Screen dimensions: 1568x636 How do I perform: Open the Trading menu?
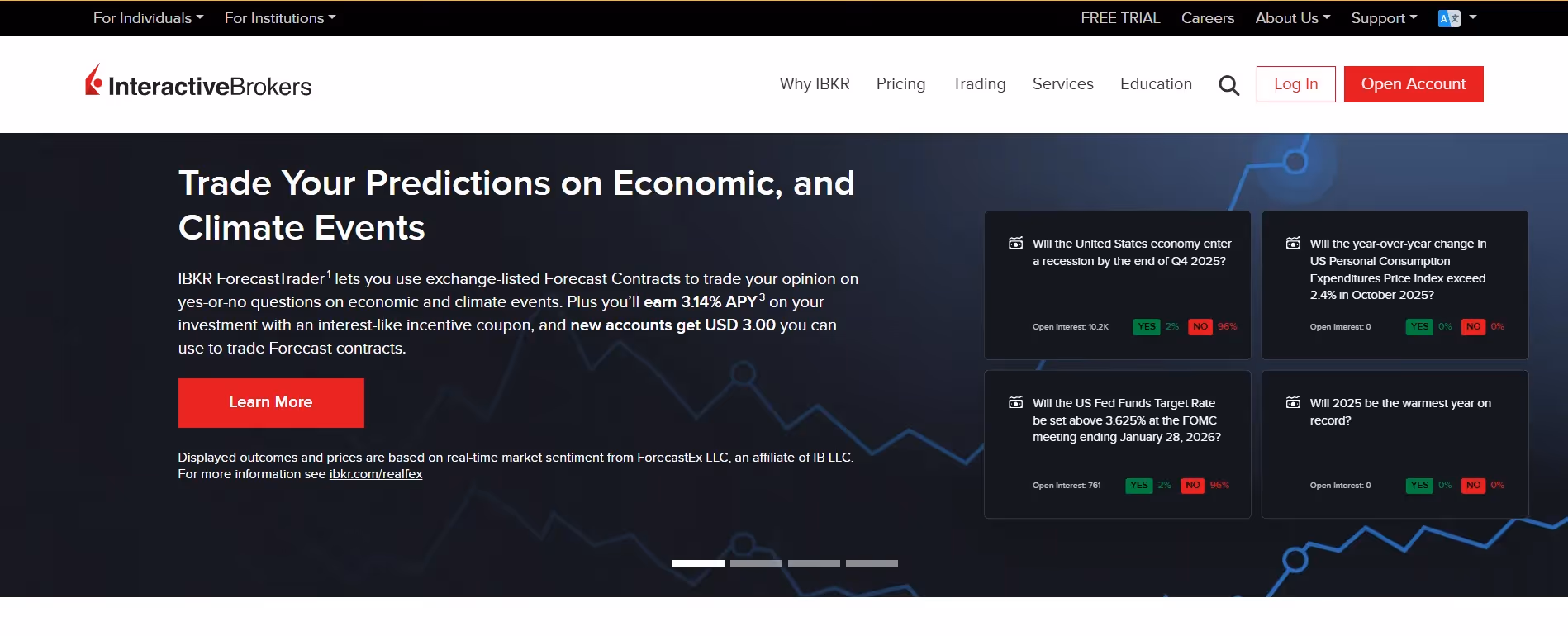[979, 84]
